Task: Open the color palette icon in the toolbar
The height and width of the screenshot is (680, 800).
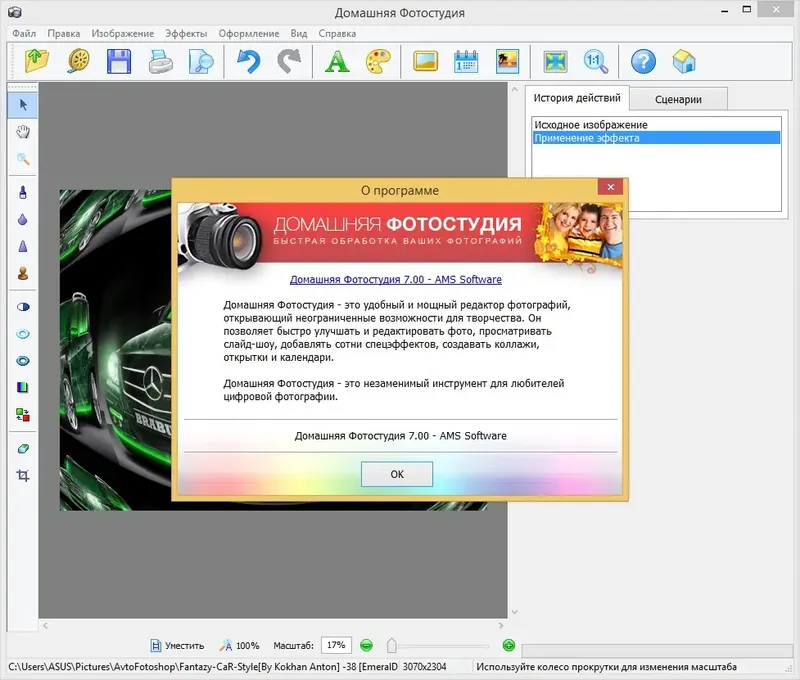Action: coord(378,61)
